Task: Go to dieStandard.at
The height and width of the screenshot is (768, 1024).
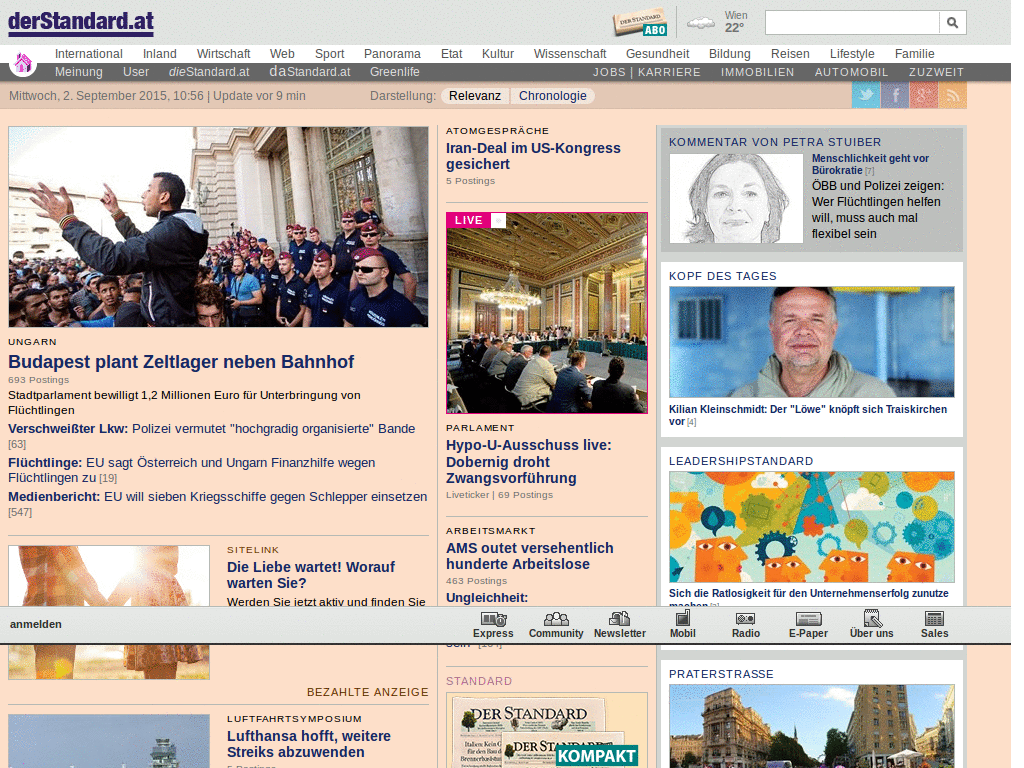Action: point(209,72)
